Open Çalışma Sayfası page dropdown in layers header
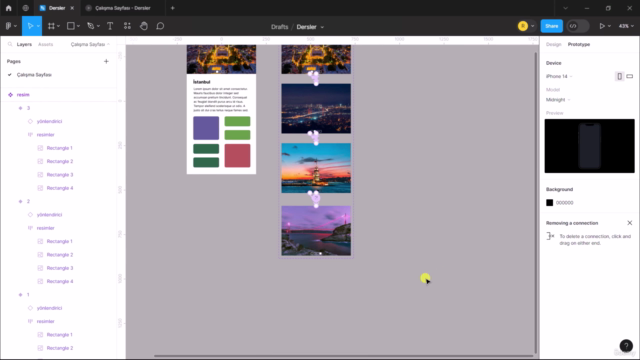Viewport: 640px width, 360px height. pos(90,44)
